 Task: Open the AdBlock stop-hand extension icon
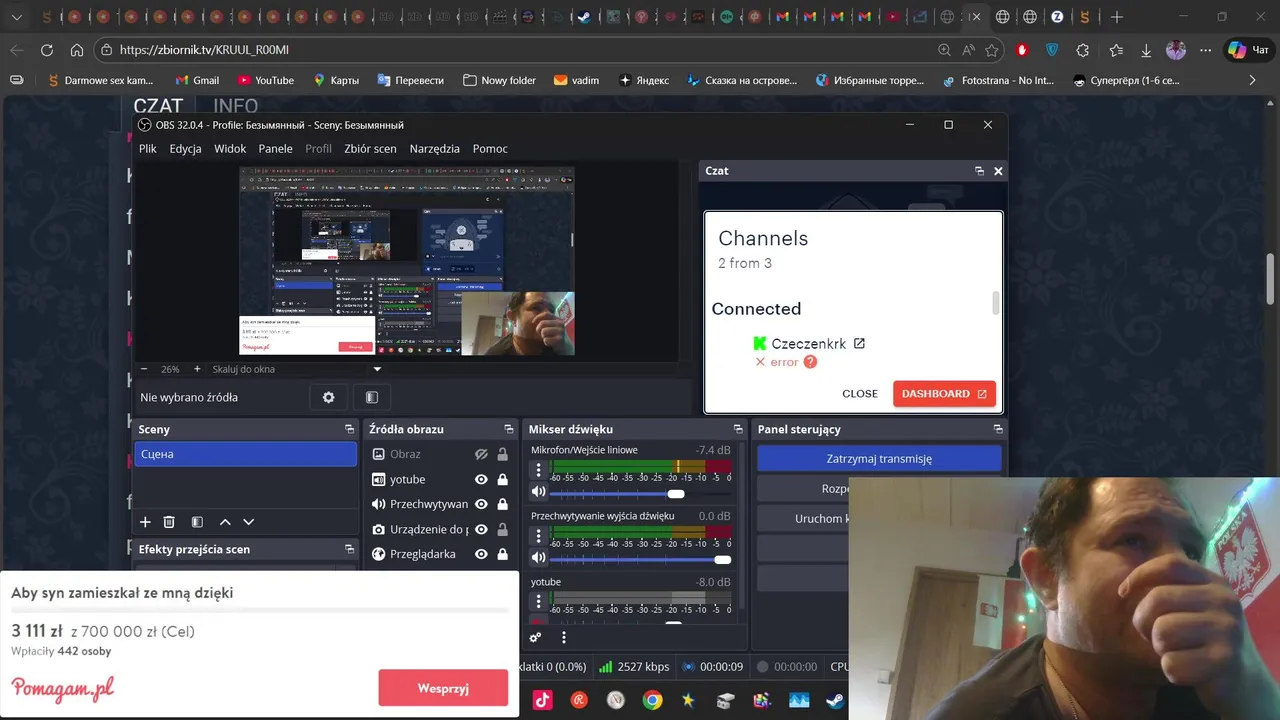[x=1022, y=50]
